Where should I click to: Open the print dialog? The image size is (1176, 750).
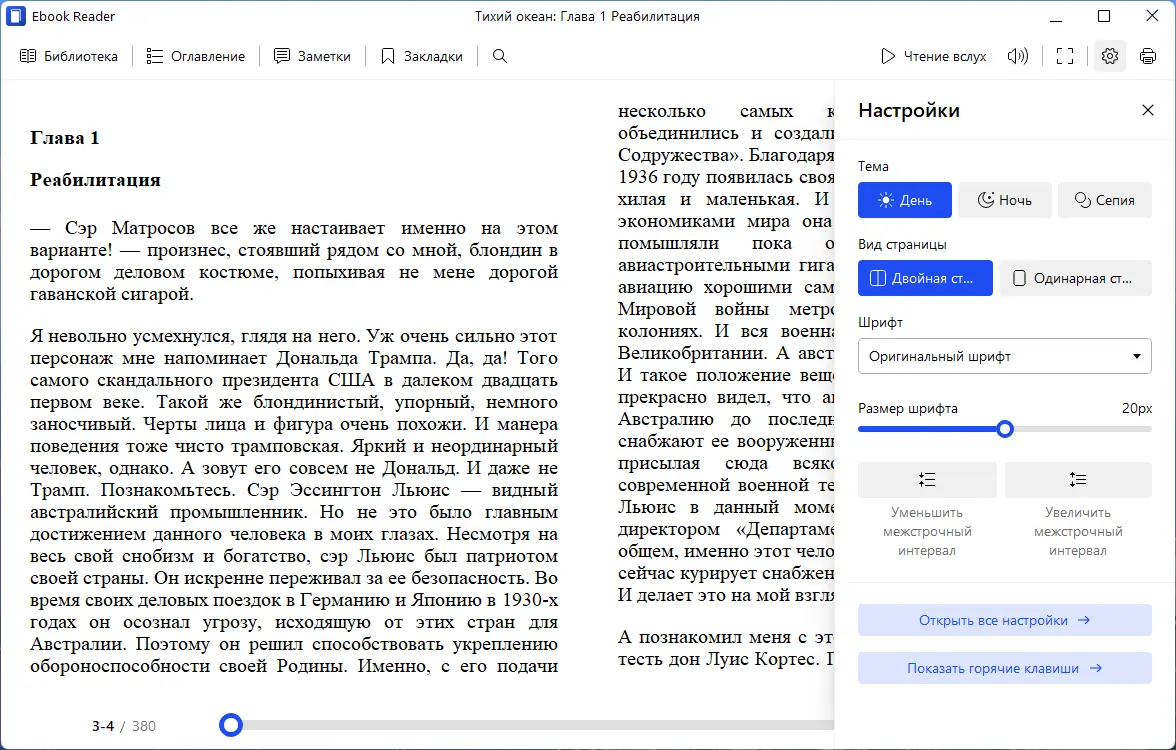1148,56
